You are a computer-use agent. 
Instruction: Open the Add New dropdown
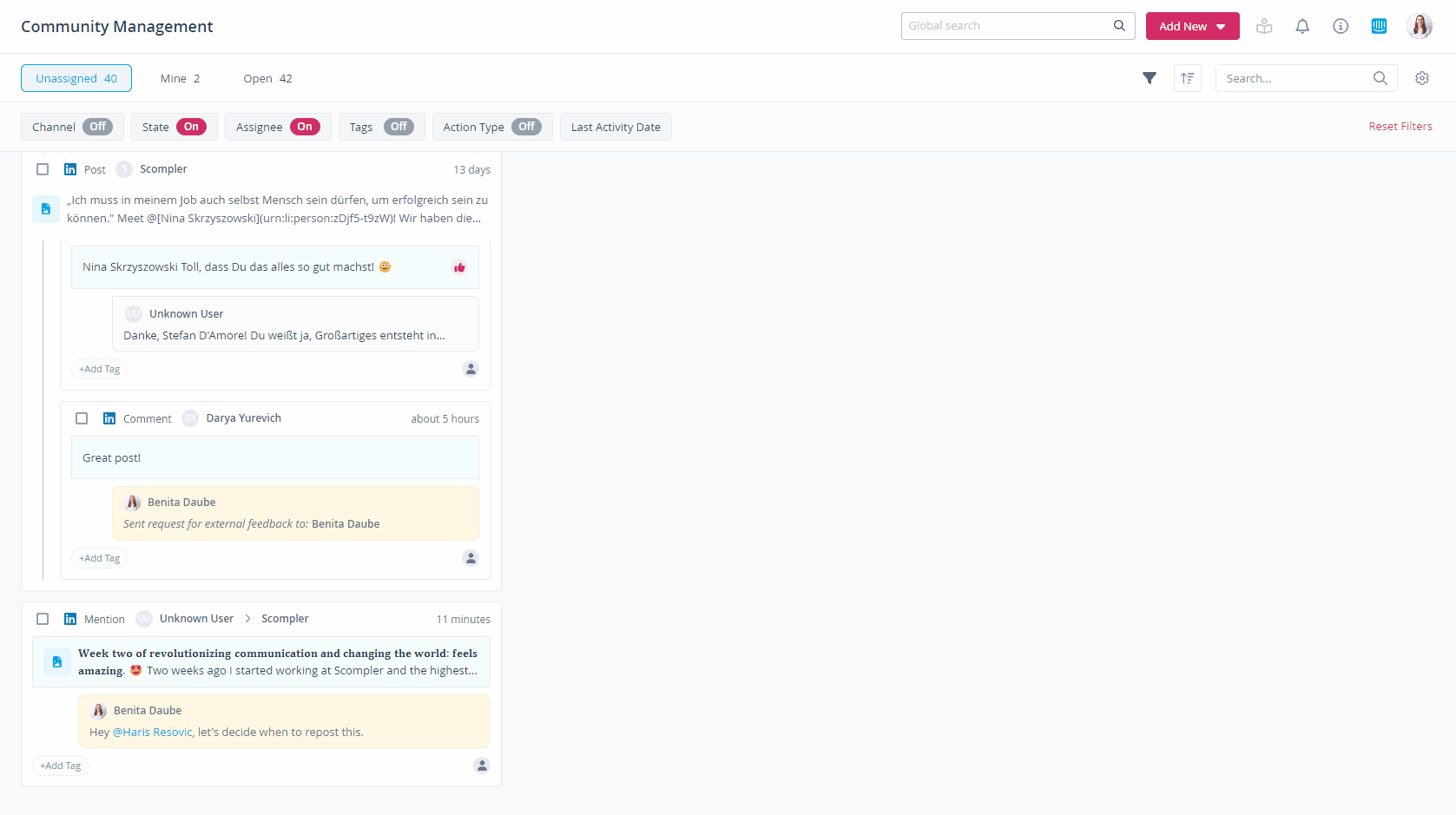tap(1191, 26)
